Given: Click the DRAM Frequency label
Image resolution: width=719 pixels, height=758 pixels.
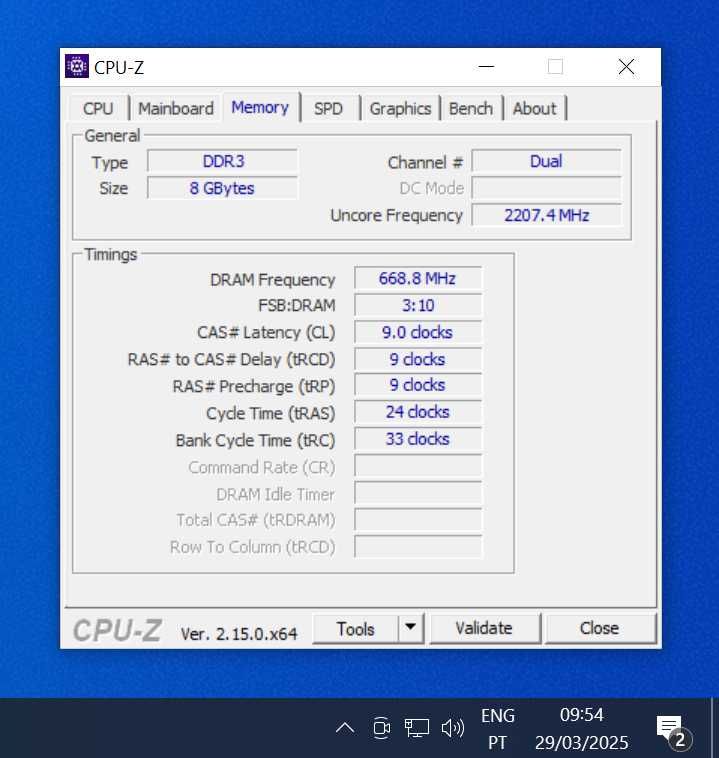Looking at the screenshot, I should click(272, 279).
